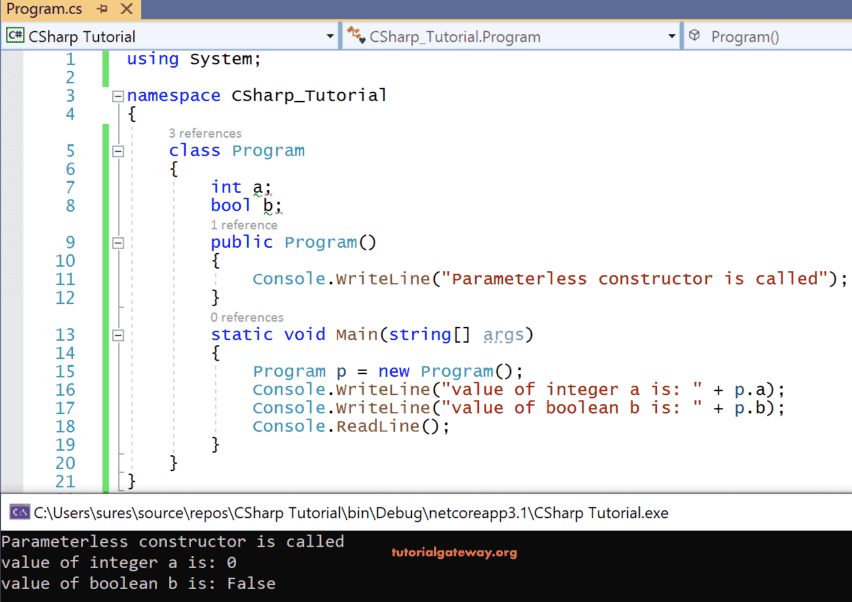Open the 3 references CodeLens for class Program

pyautogui.click(x=204, y=132)
